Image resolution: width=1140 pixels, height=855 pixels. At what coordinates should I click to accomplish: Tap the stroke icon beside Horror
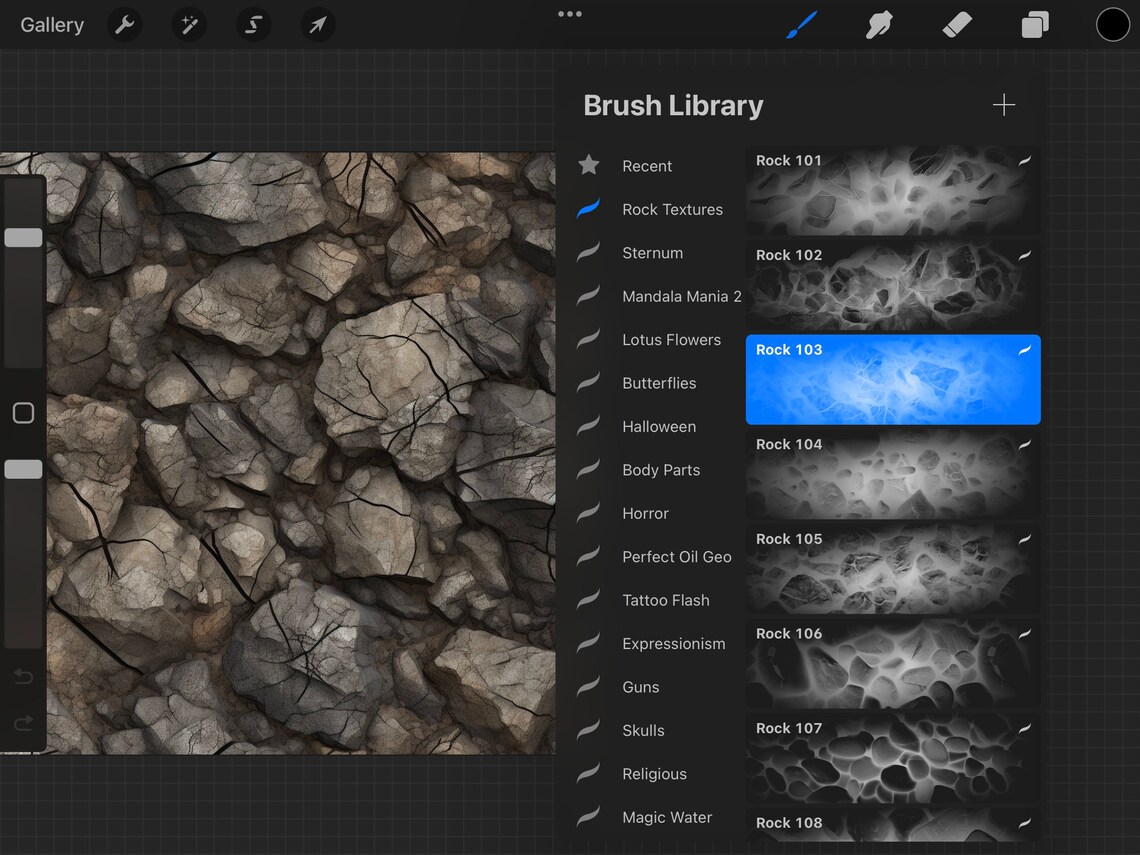(588, 513)
